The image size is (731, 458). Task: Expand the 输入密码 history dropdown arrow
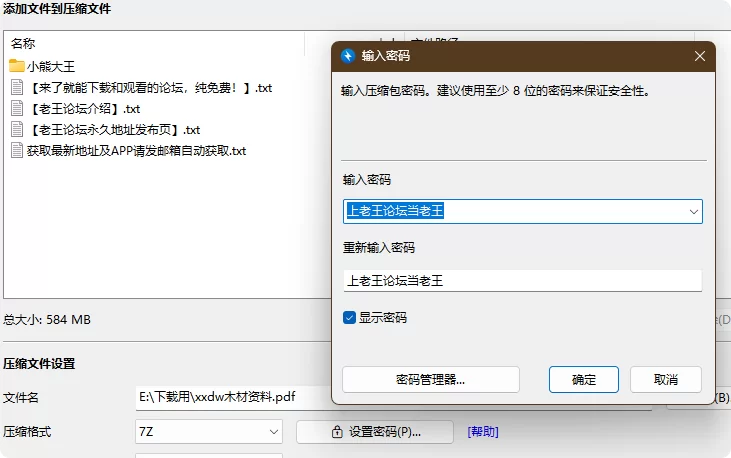693,212
